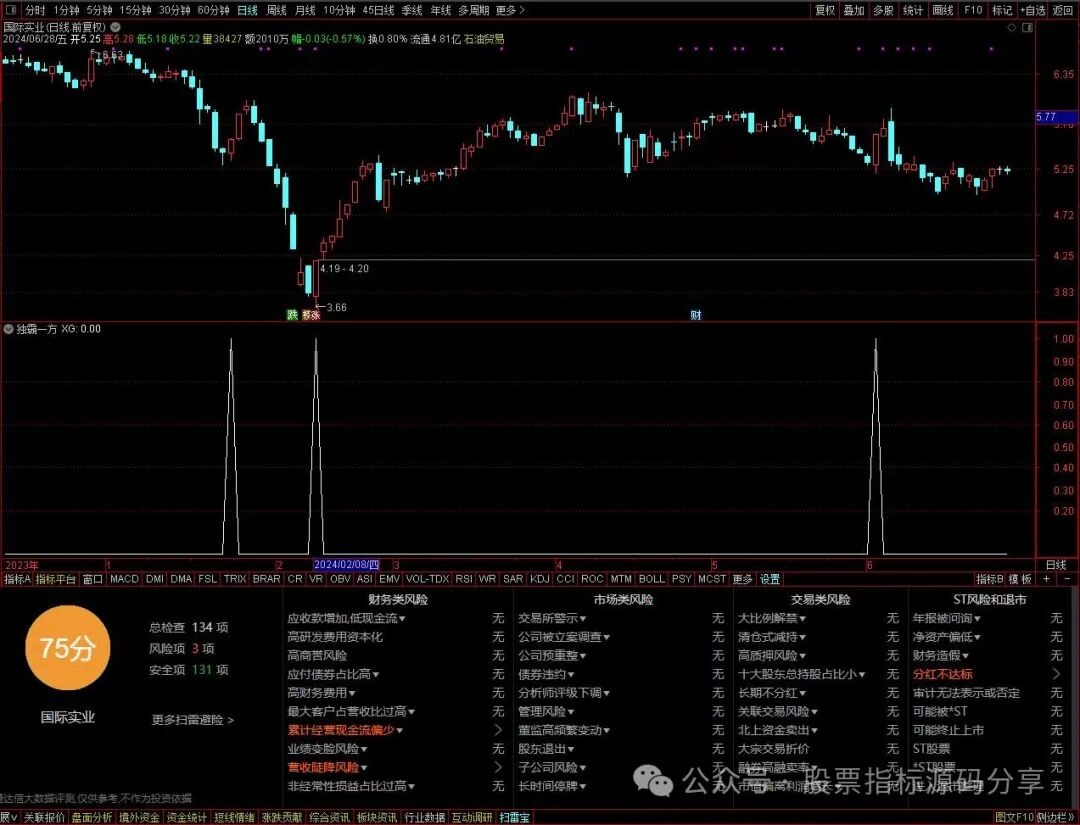Switch to 60分钟 period
This screenshot has height=825, width=1080.
point(213,10)
